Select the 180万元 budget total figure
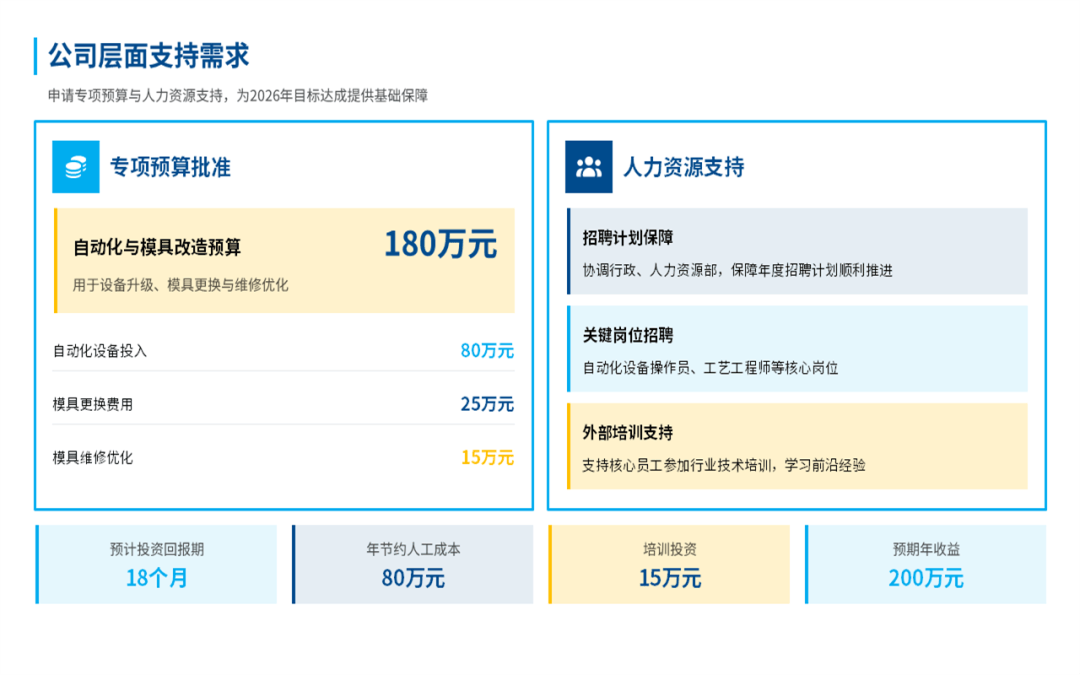 440,244
